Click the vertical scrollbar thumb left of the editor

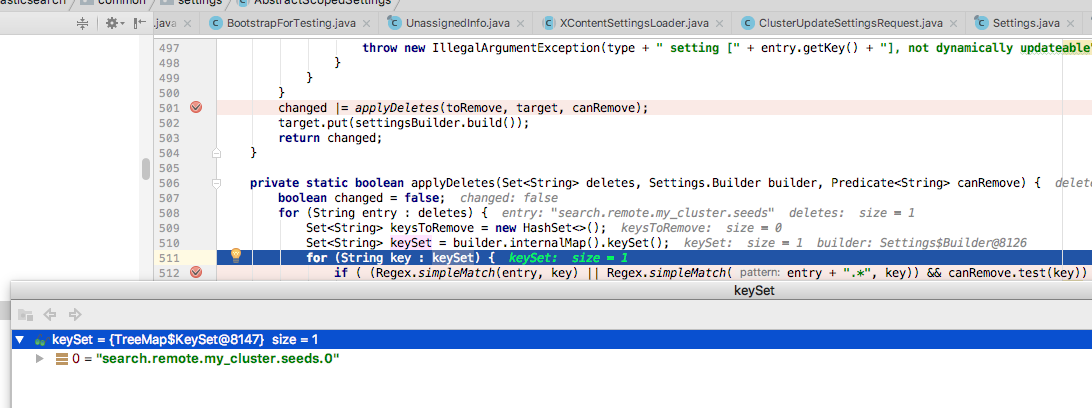click(x=146, y=168)
